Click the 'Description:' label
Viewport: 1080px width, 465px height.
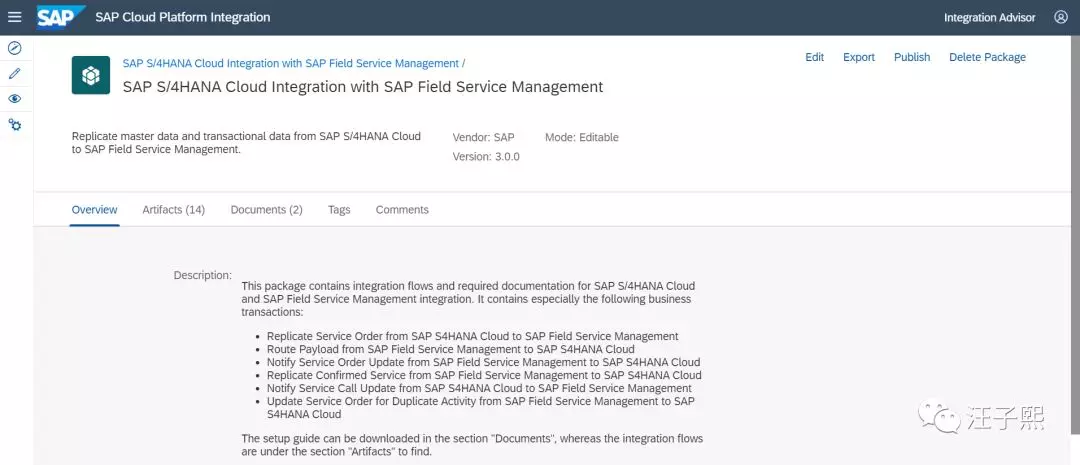(x=202, y=275)
